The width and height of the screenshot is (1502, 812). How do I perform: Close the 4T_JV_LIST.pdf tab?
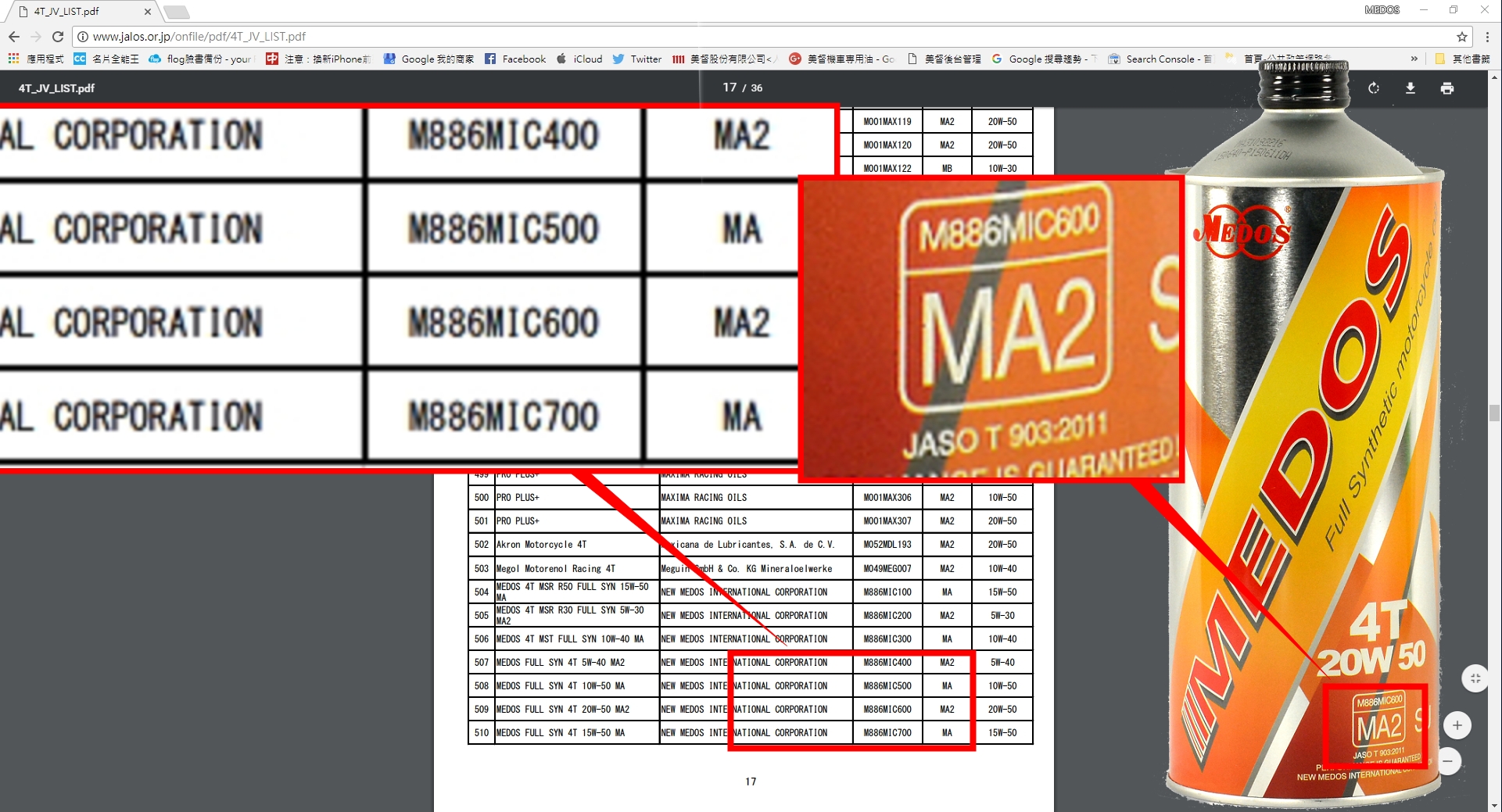click(147, 12)
